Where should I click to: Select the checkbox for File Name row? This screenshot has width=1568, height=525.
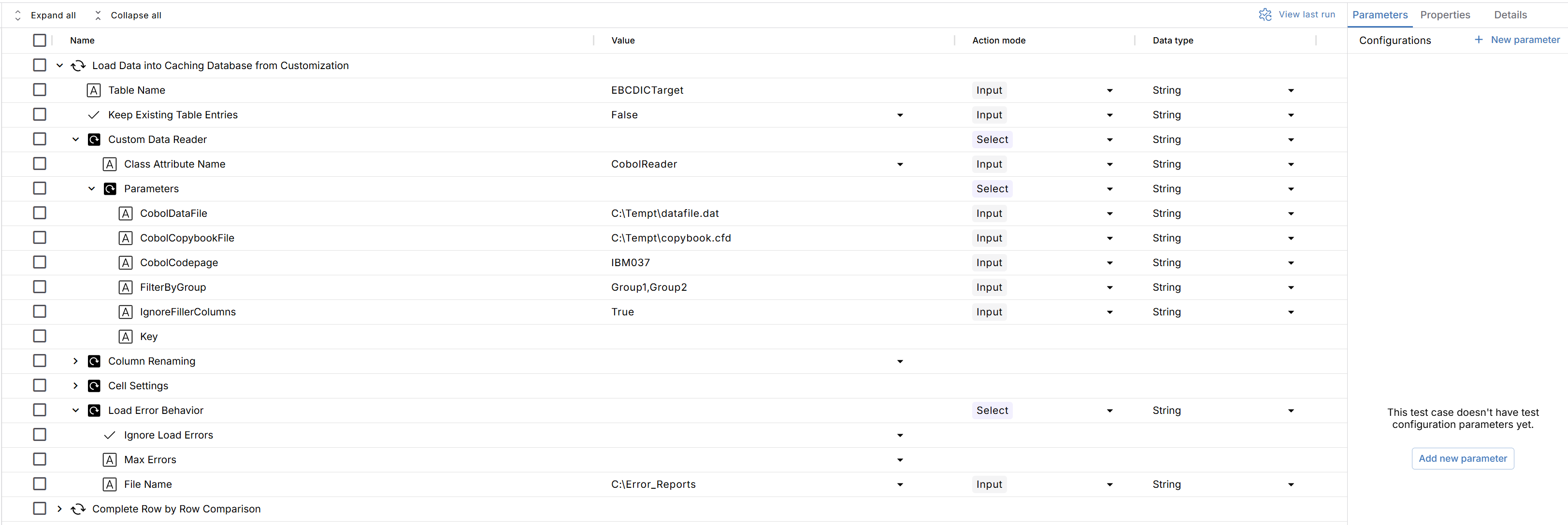click(40, 483)
